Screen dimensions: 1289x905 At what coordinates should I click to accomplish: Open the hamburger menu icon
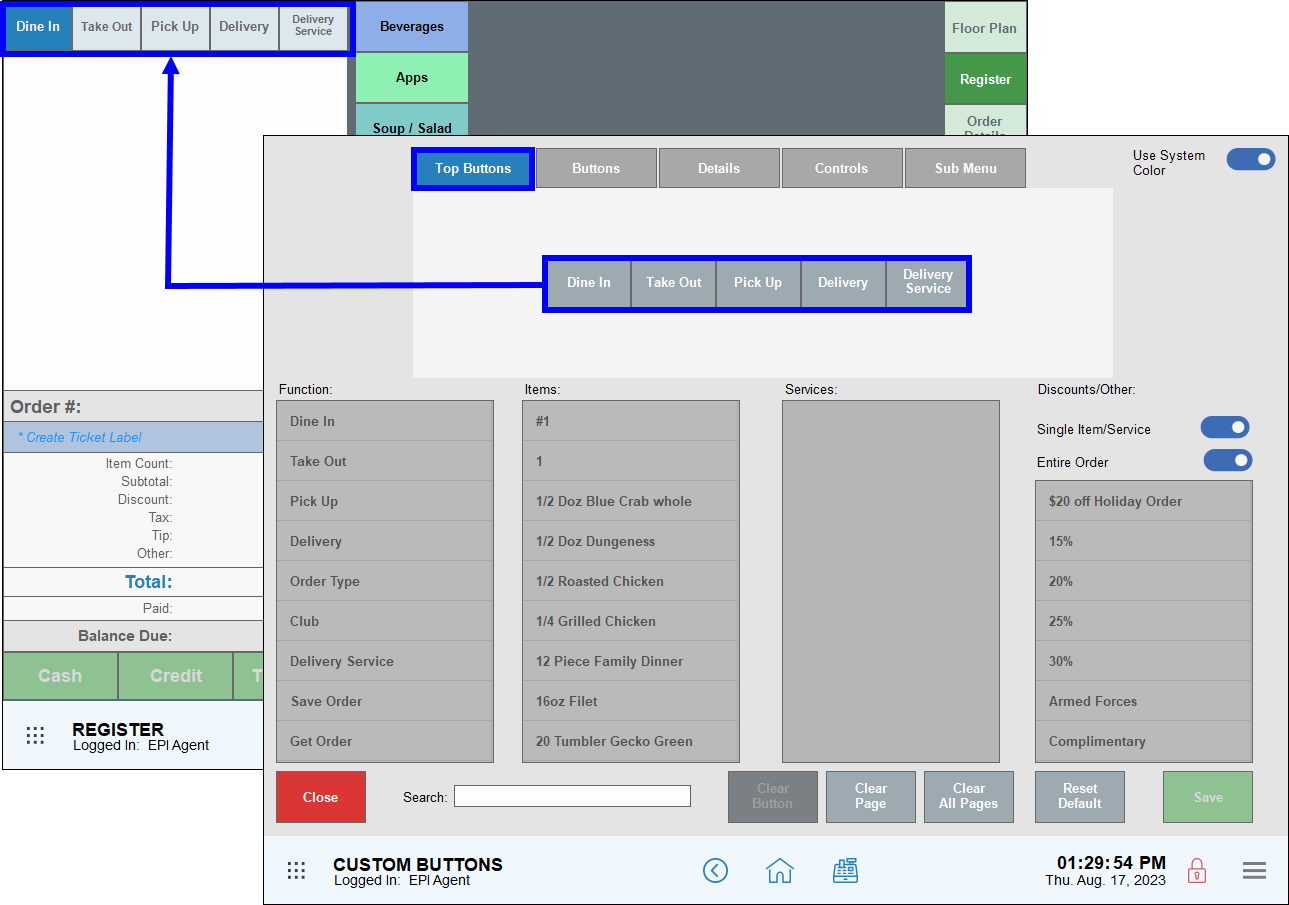(x=1254, y=871)
